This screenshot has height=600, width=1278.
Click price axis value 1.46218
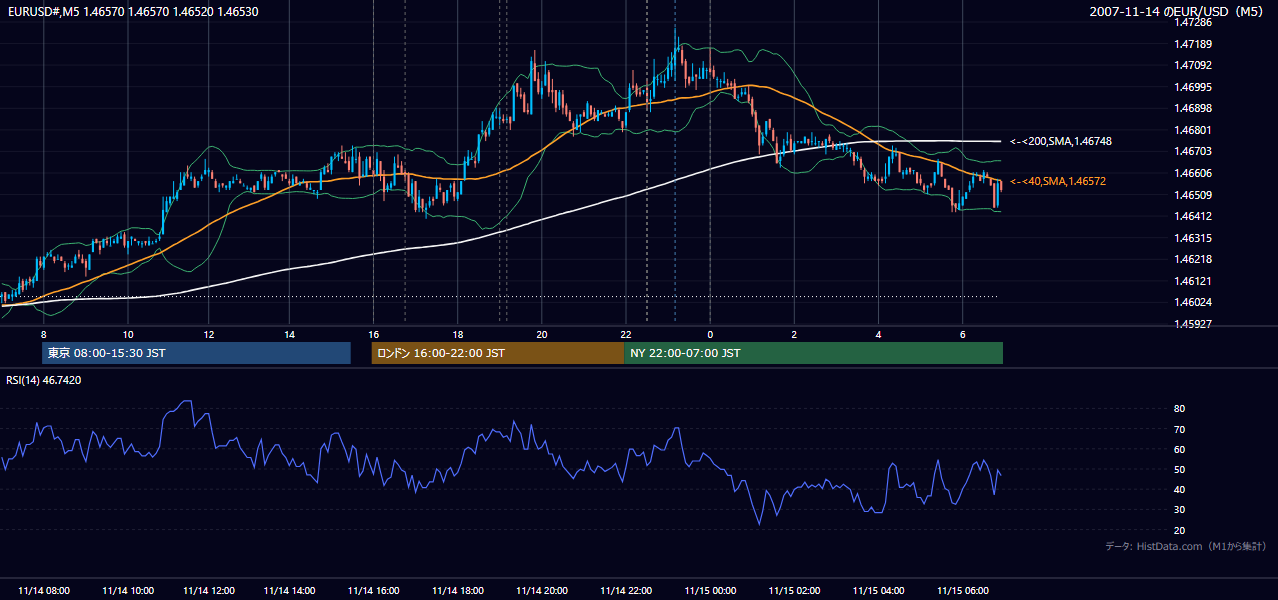[x=1192, y=259]
